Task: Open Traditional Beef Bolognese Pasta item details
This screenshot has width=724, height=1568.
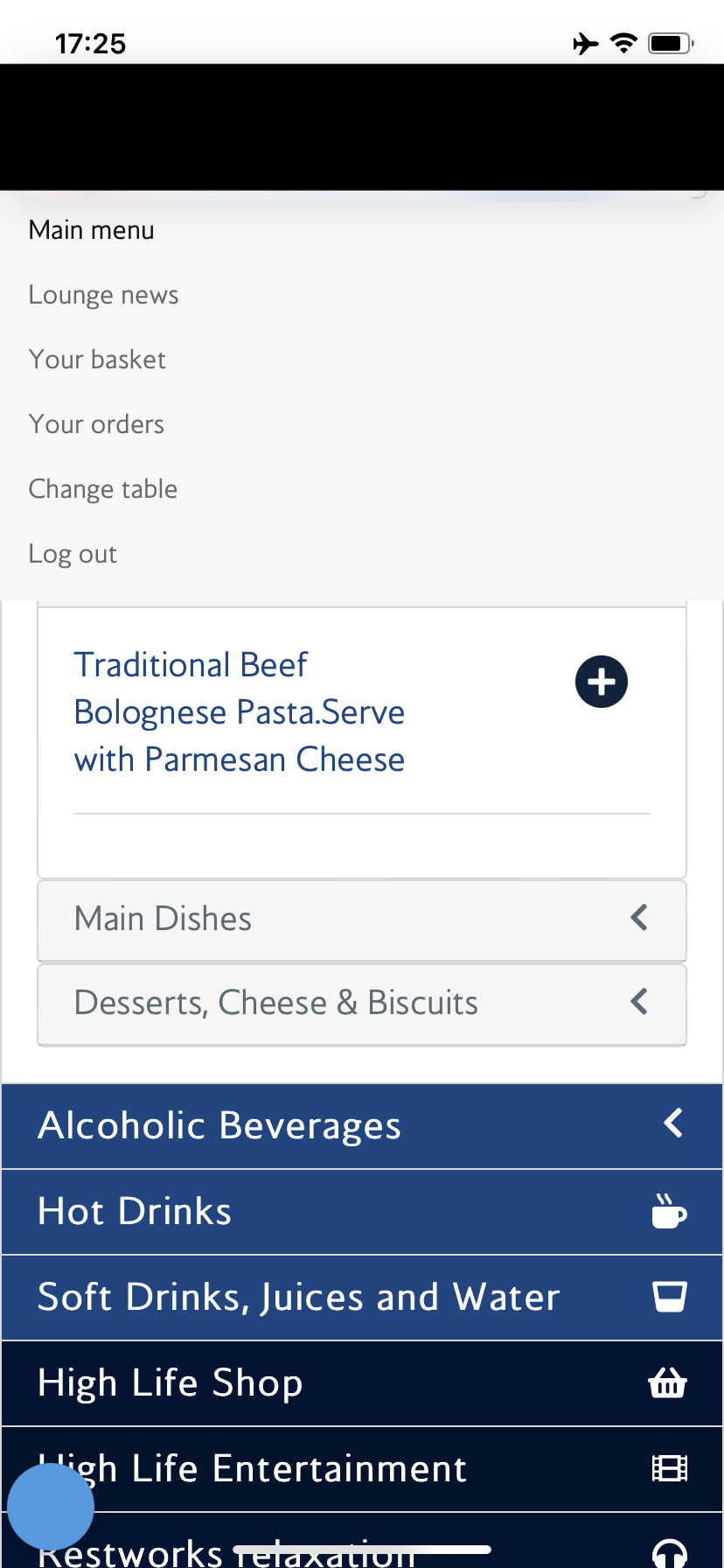Action: tap(239, 712)
